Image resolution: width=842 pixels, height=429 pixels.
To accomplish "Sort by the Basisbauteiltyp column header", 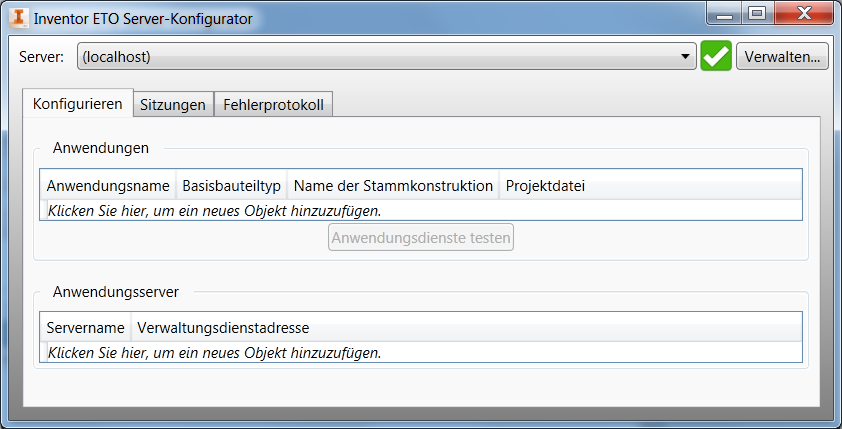I will [x=231, y=186].
